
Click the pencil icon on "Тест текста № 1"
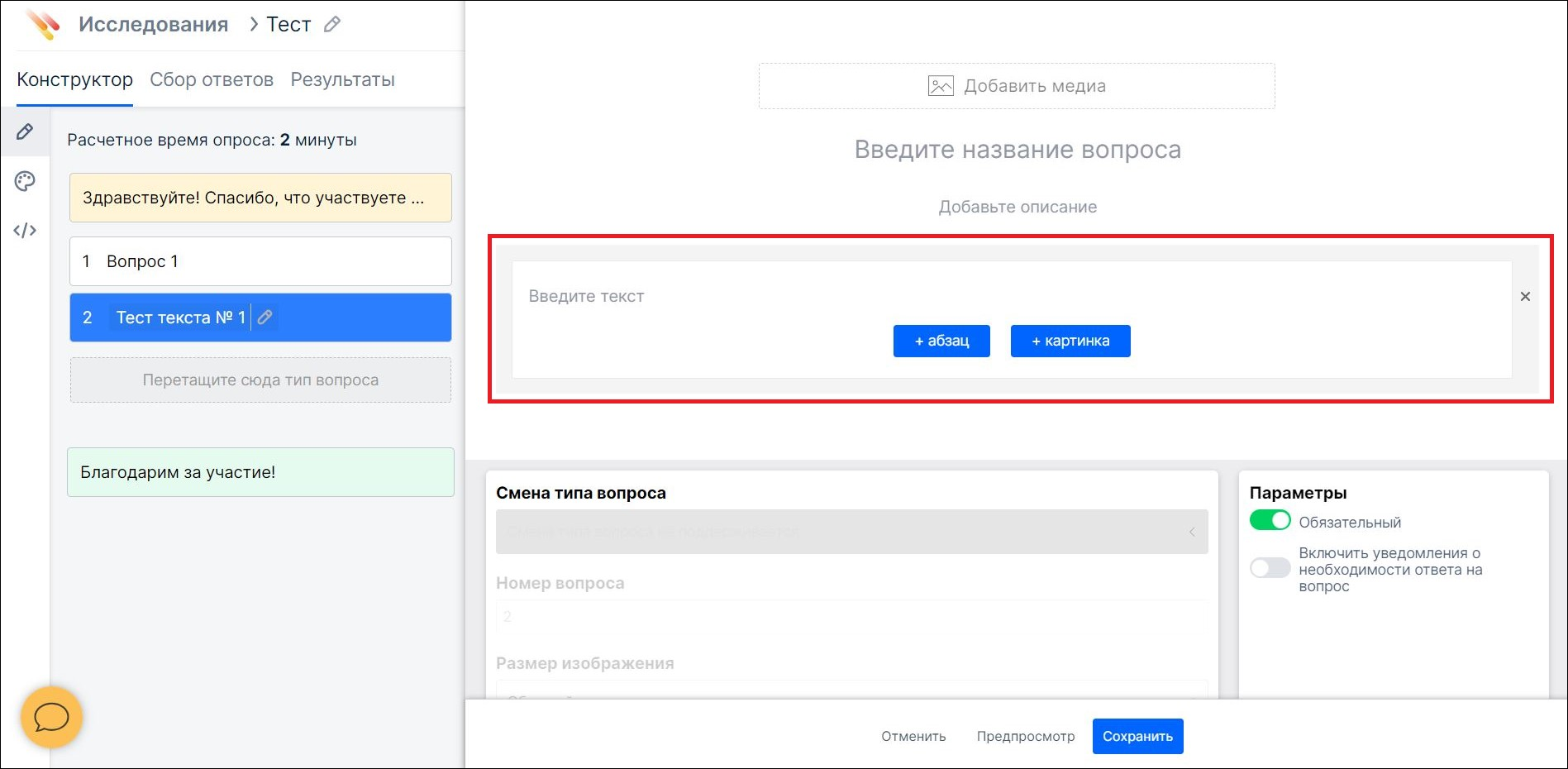(x=265, y=317)
